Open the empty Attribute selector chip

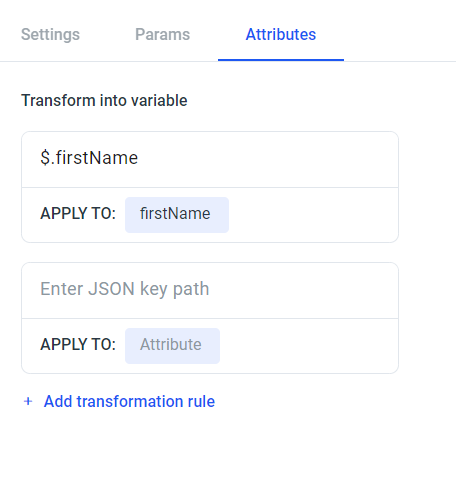pos(172,346)
